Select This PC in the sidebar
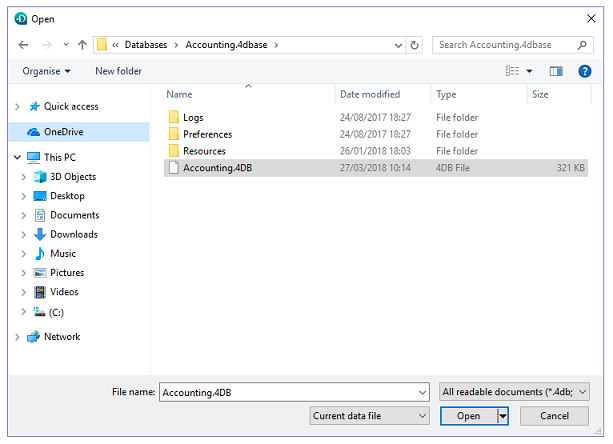613x444 pixels. 60,157
